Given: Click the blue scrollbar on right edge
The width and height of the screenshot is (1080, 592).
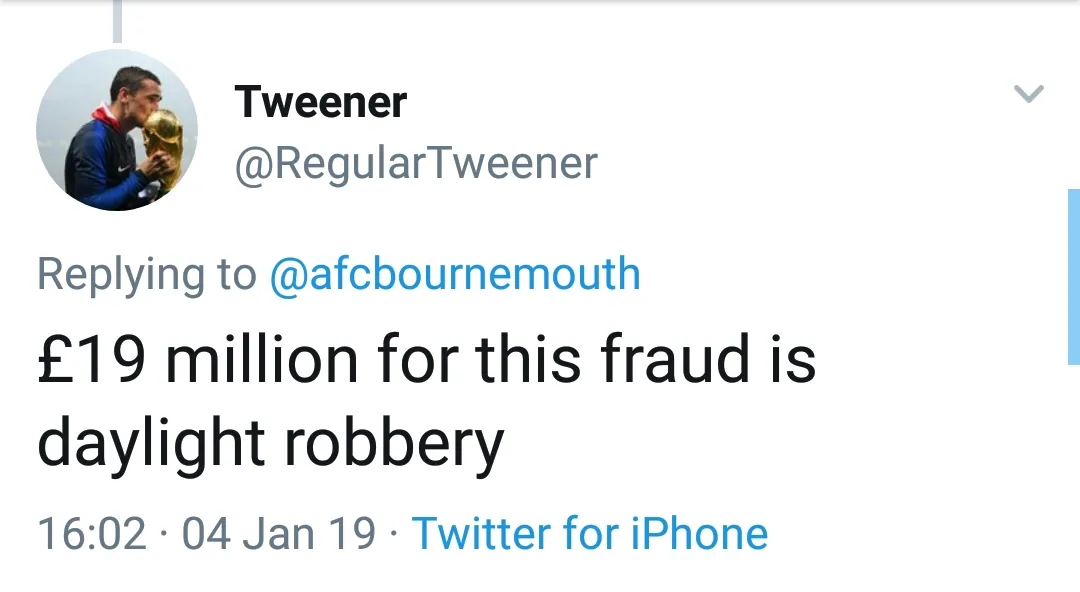Looking at the screenshot, I should (1073, 277).
